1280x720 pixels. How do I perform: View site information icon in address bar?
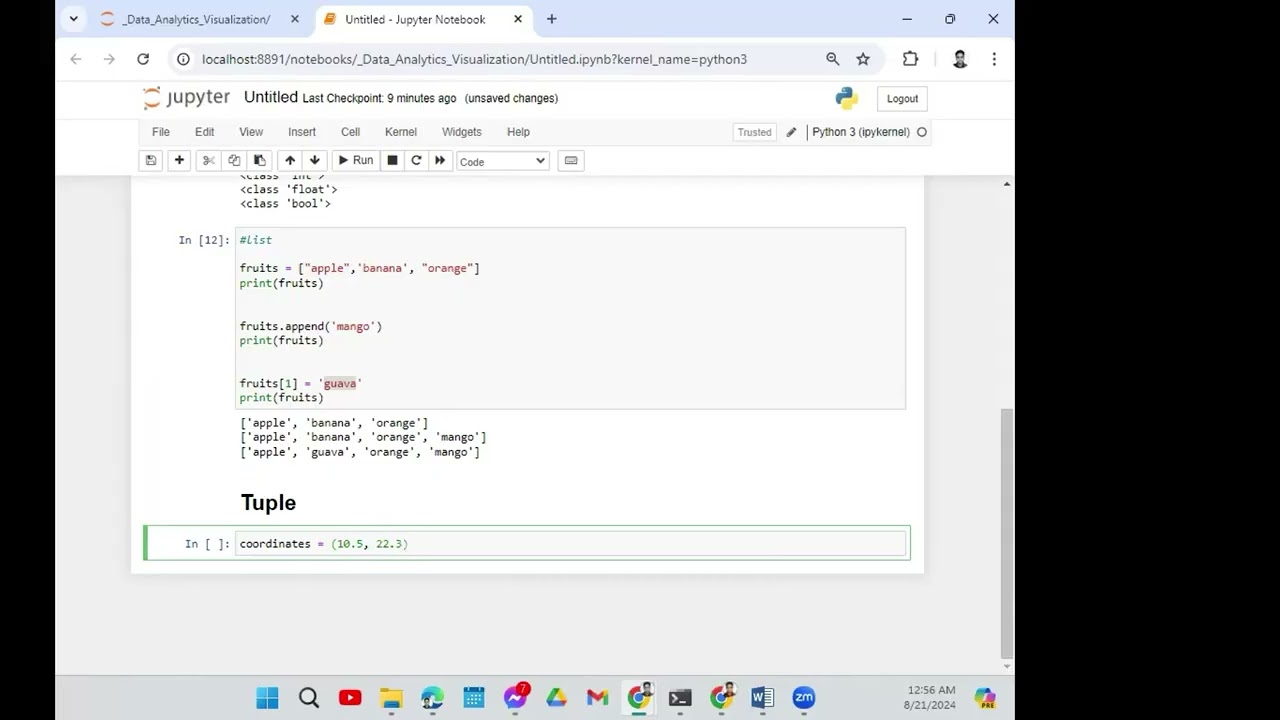point(183,59)
